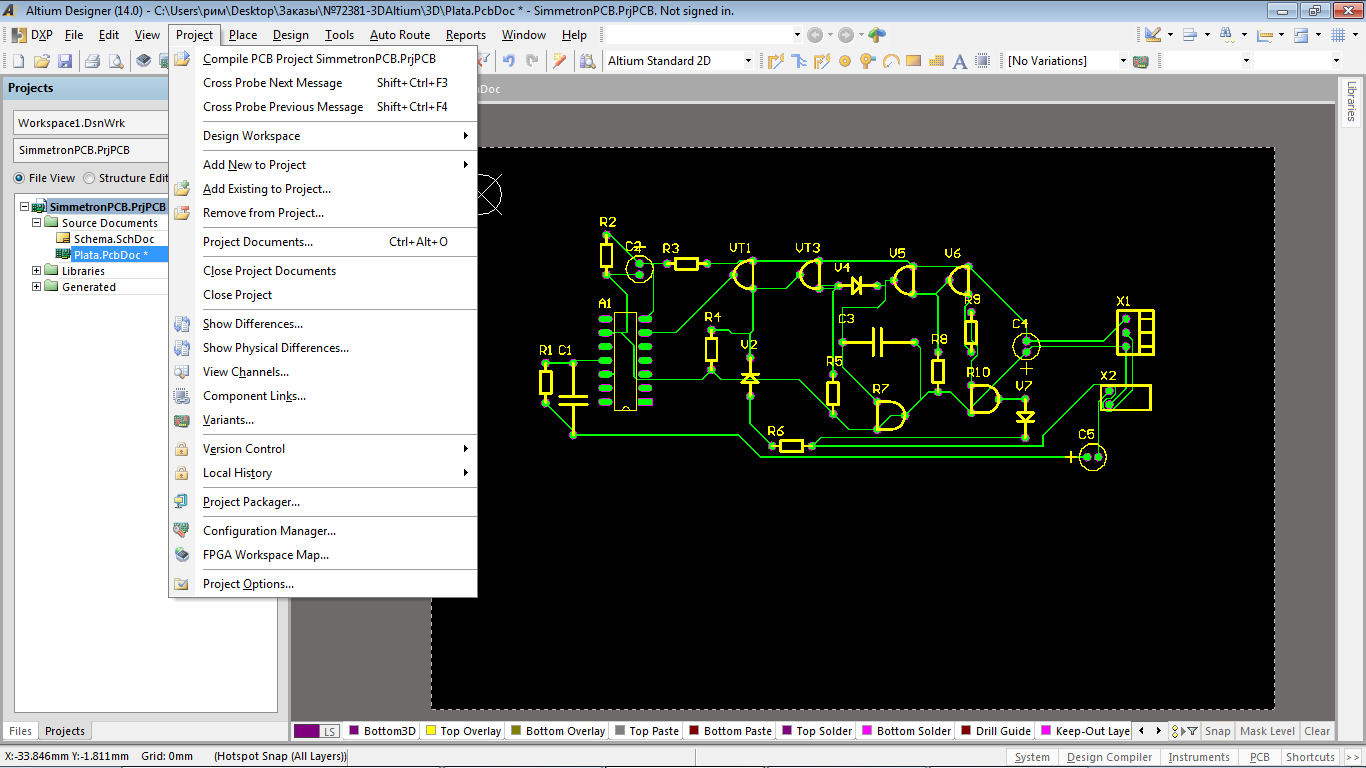Open the Component Links menu item

click(x=323, y=396)
